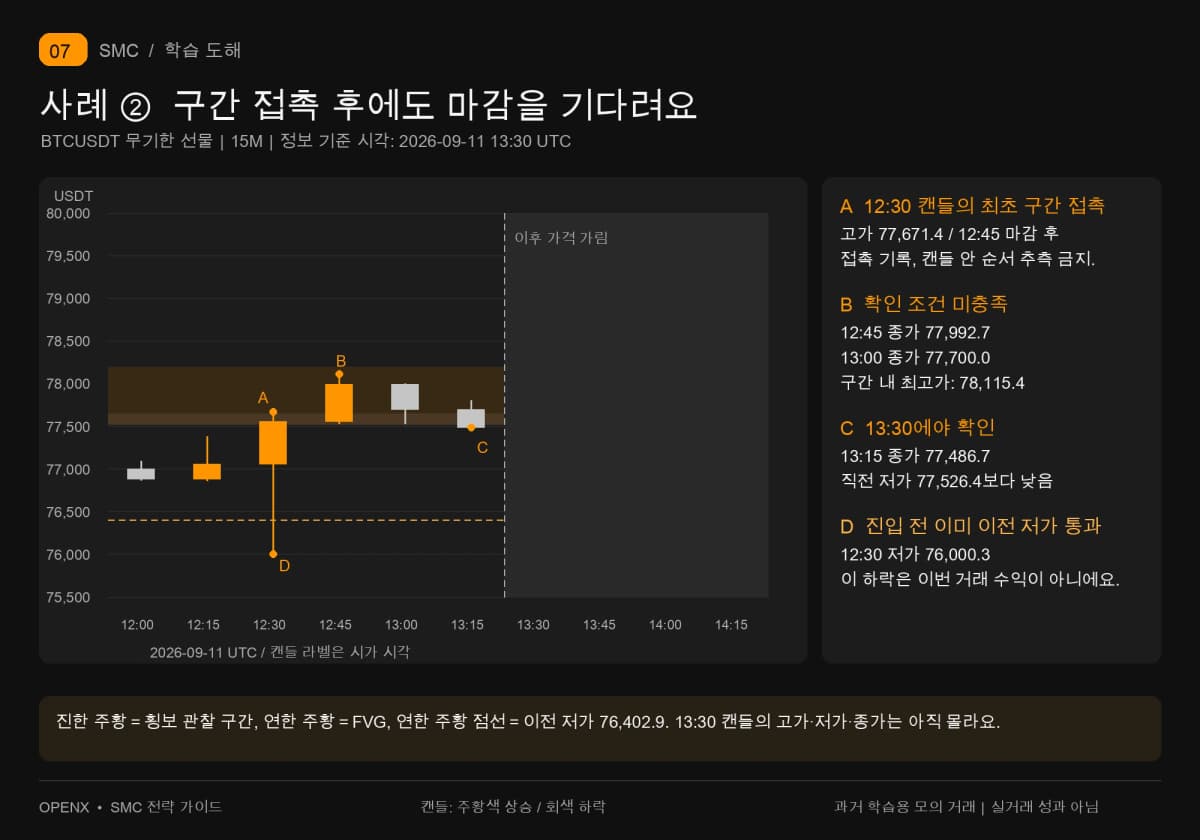Click the line 12:30 저가 76,000.3

pyautogui.click(x=915, y=554)
